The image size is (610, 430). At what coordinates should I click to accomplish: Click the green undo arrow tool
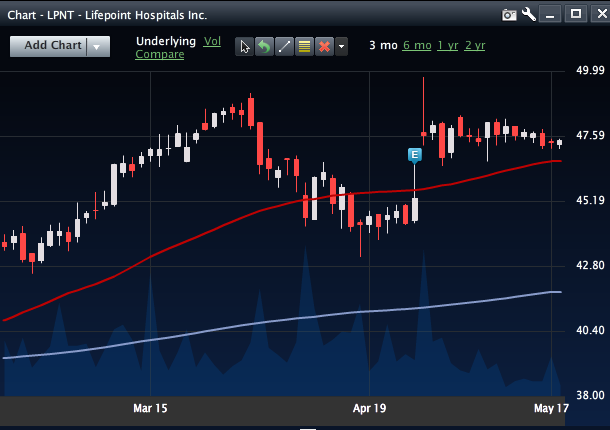[265, 47]
